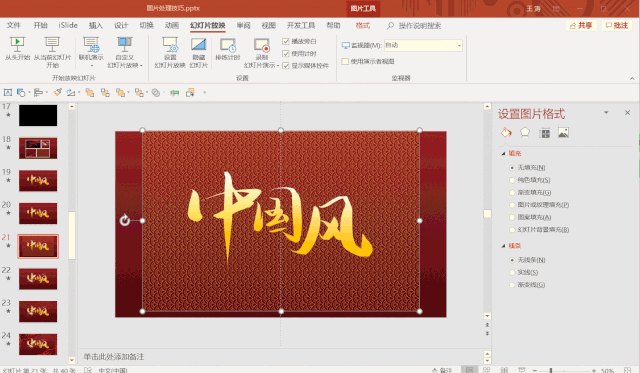This screenshot has height=373, width=640.
Task: Click the Comments button
Action: pyautogui.click(x=617, y=25)
